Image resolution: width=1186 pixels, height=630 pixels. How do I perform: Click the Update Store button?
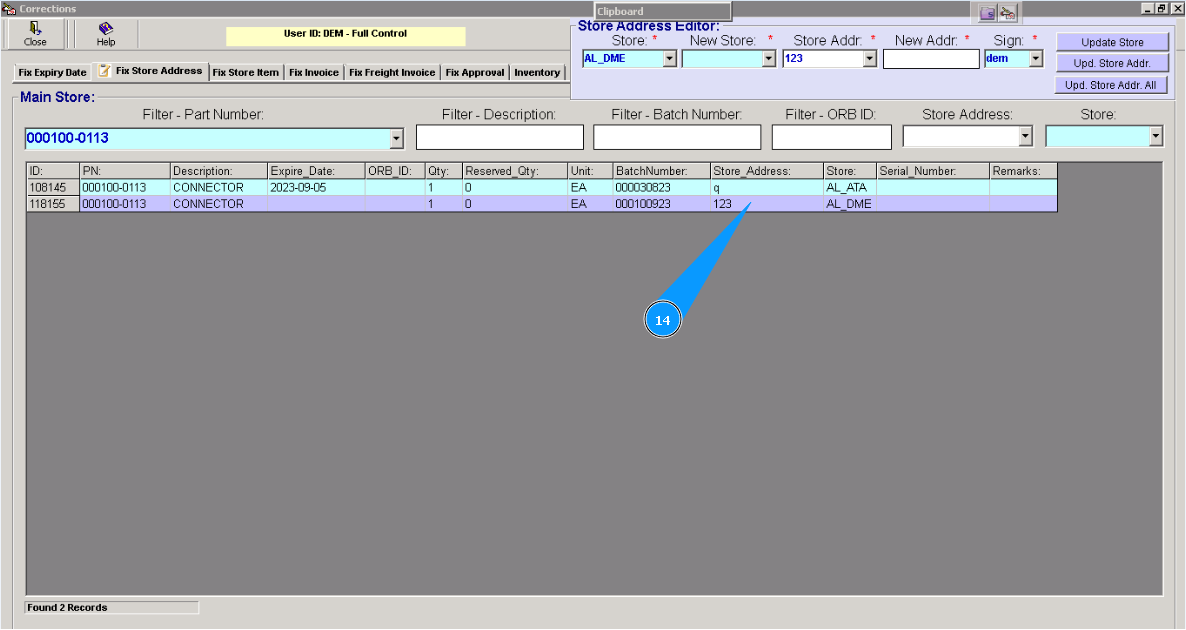tap(1112, 42)
